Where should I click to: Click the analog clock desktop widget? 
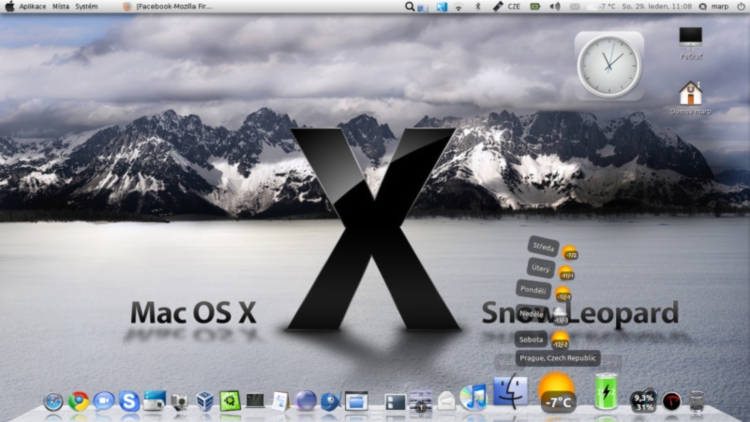609,66
